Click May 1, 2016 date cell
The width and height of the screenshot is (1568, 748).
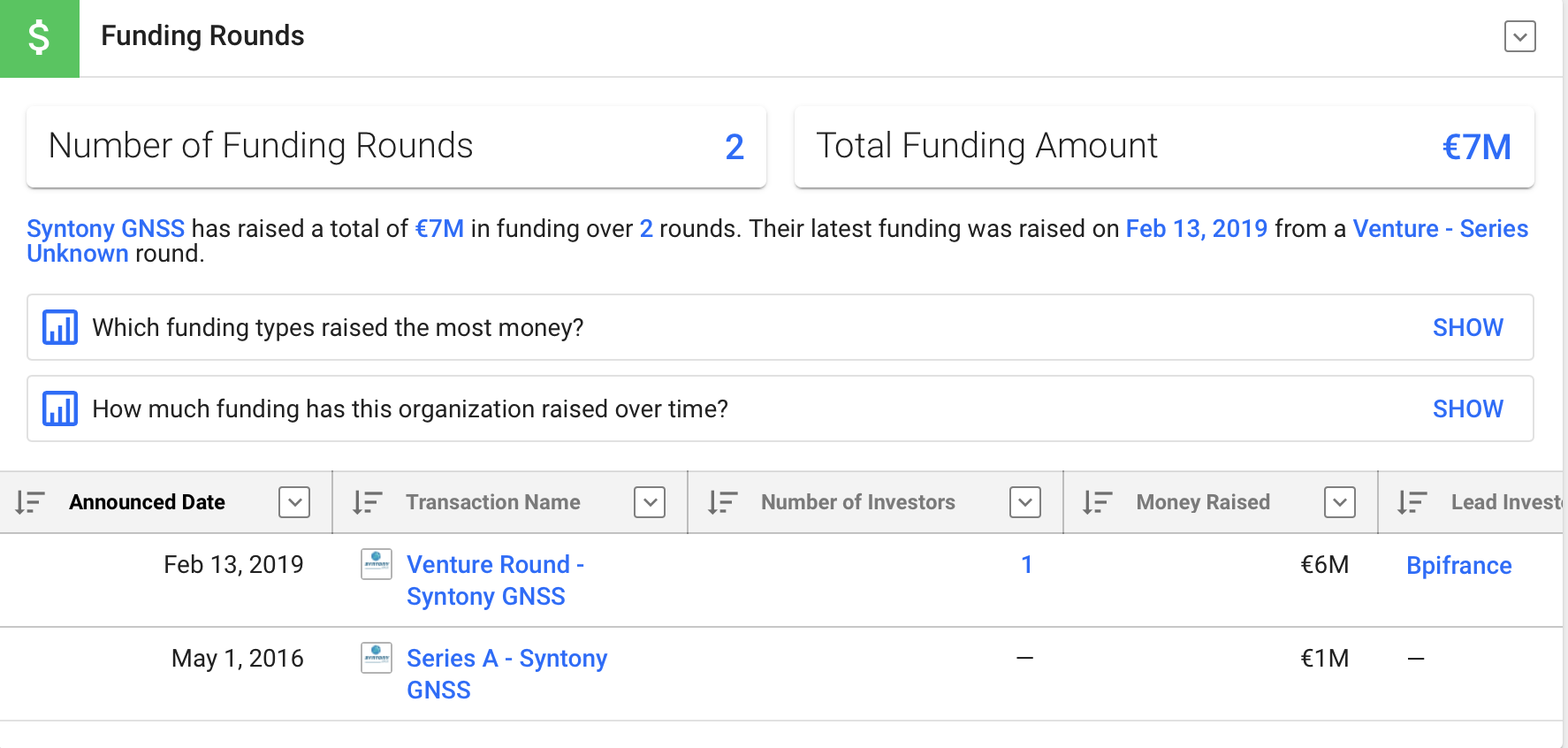[238, 658]
